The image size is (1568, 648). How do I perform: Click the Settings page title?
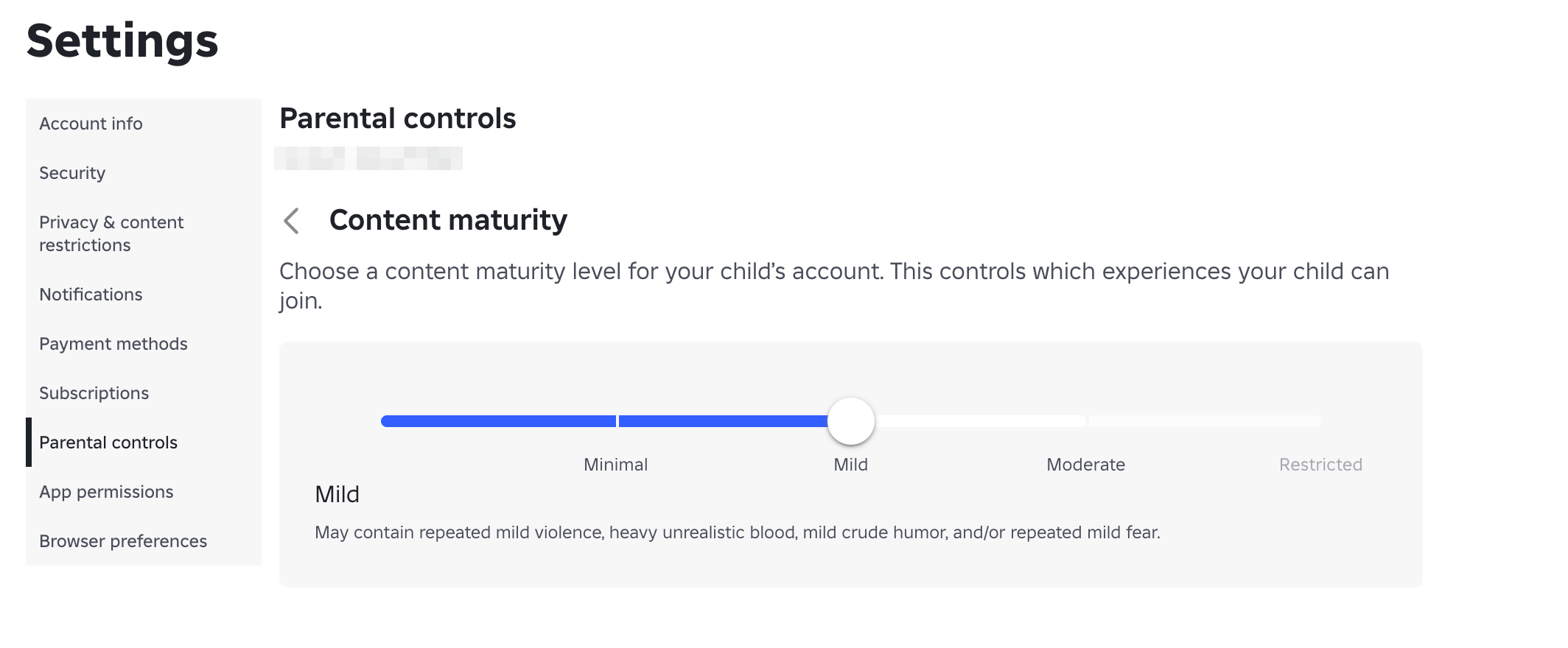point(122,40)
